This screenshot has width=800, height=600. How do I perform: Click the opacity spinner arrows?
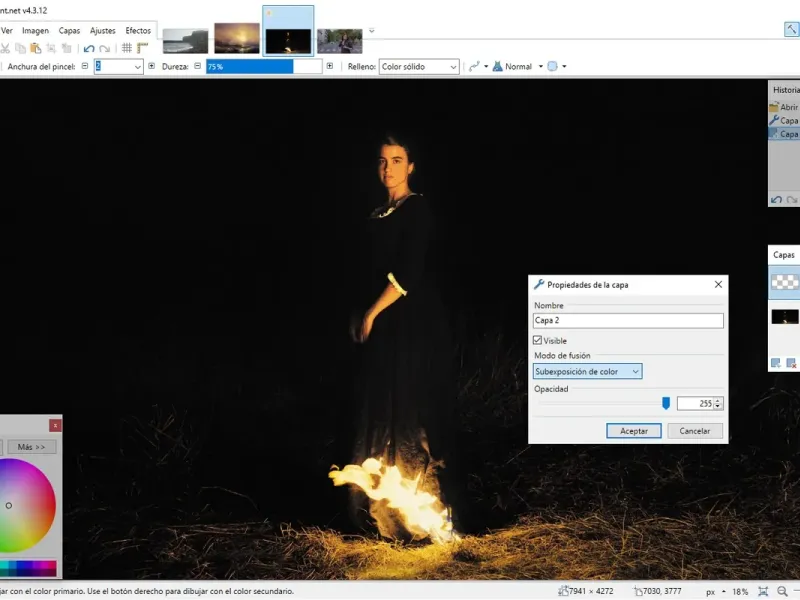718,404
